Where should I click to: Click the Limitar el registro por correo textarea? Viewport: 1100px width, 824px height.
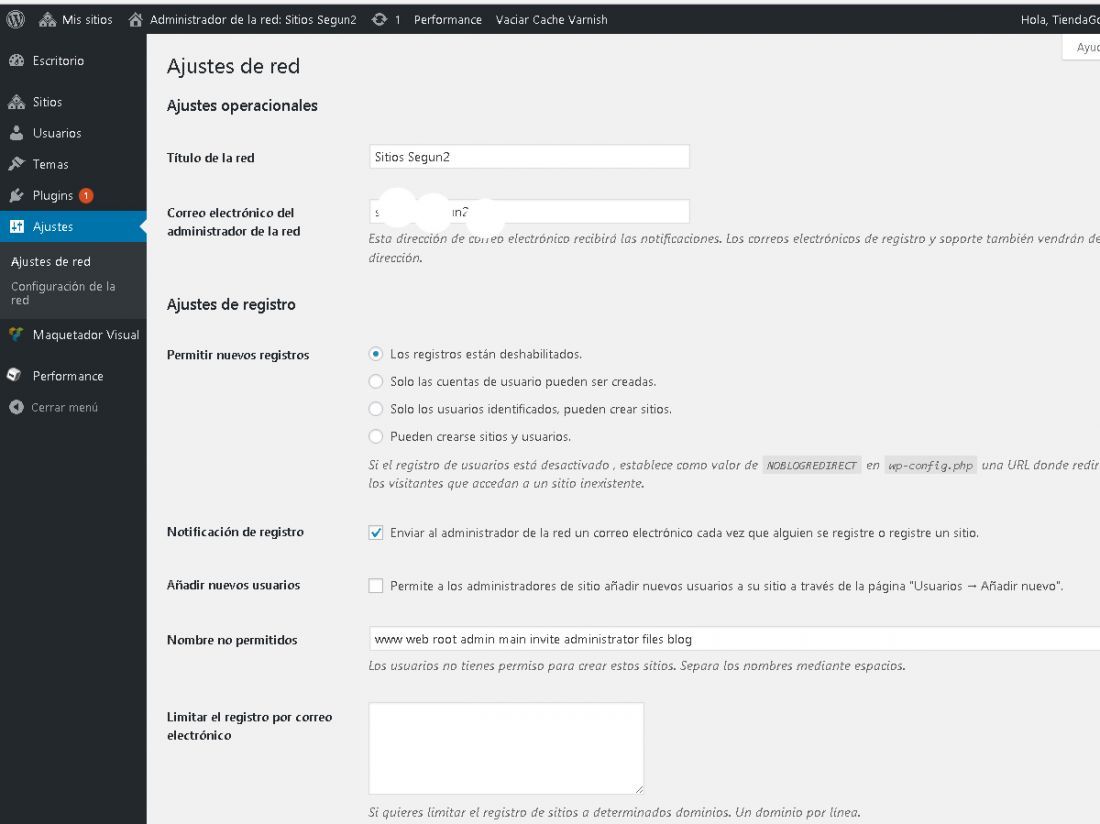[x=506, y=748]
